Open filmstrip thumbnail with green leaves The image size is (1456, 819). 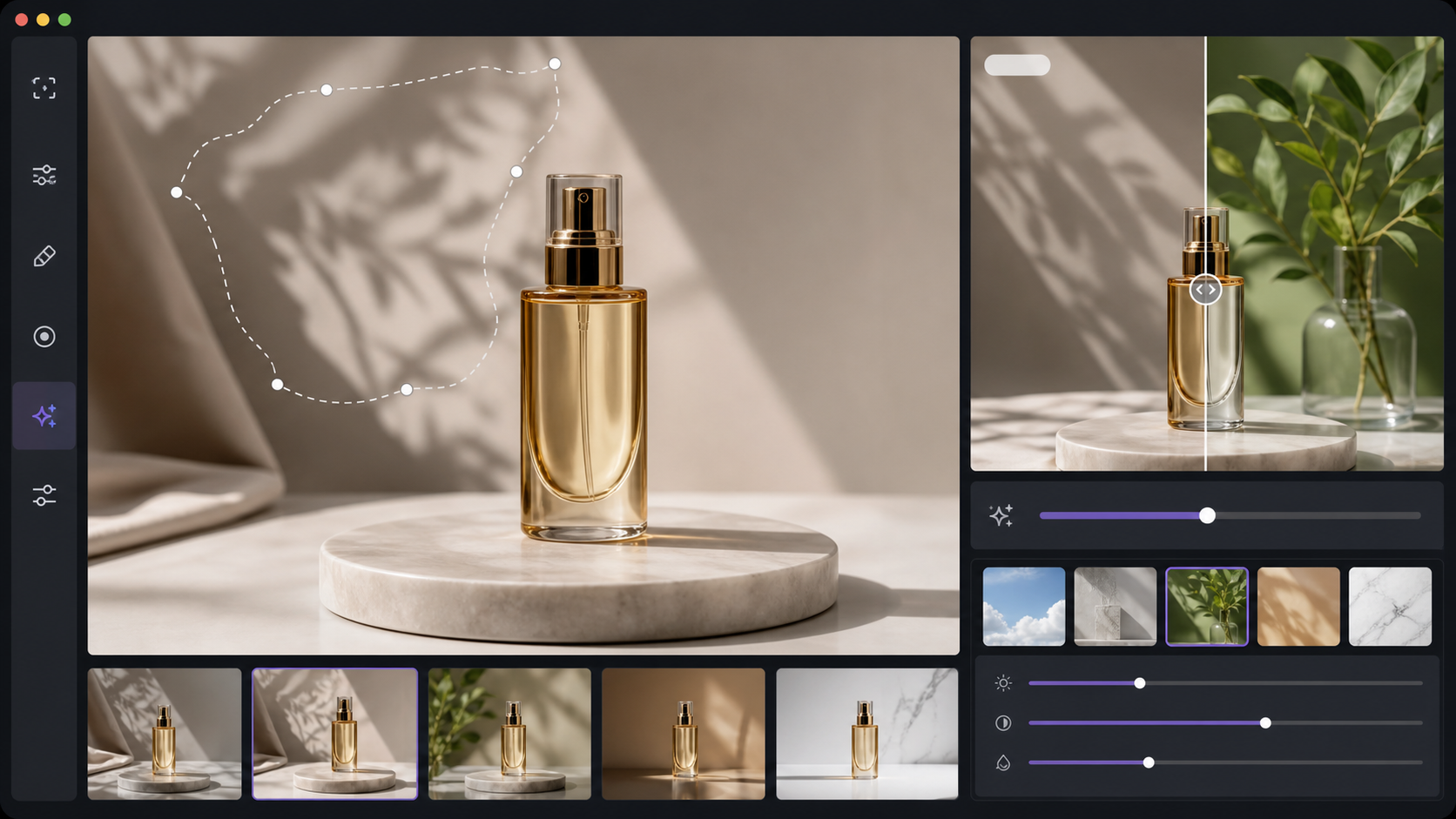point(509,734)
